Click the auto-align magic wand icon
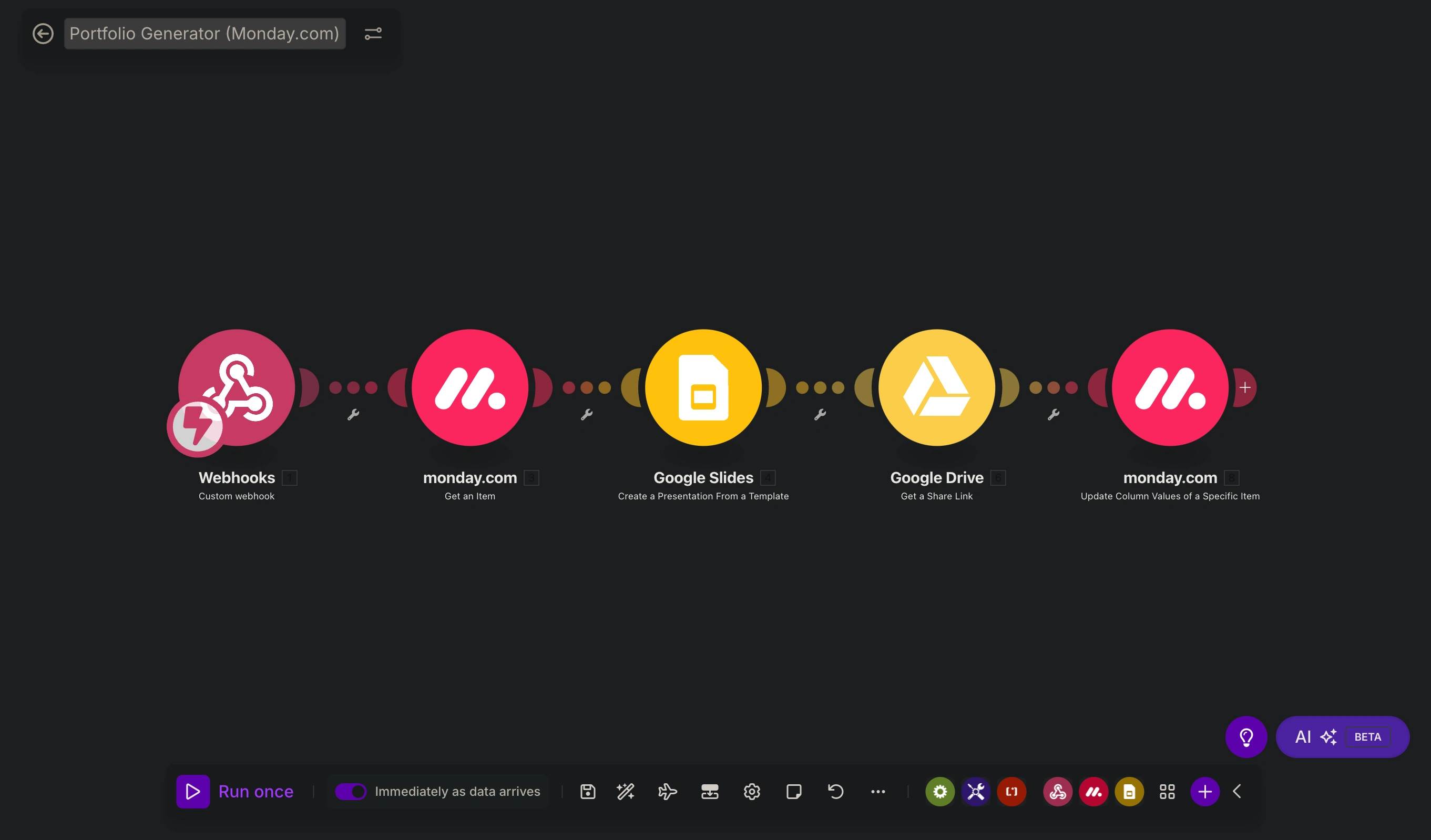1431x840 pixels. click(x=625, y=791)
